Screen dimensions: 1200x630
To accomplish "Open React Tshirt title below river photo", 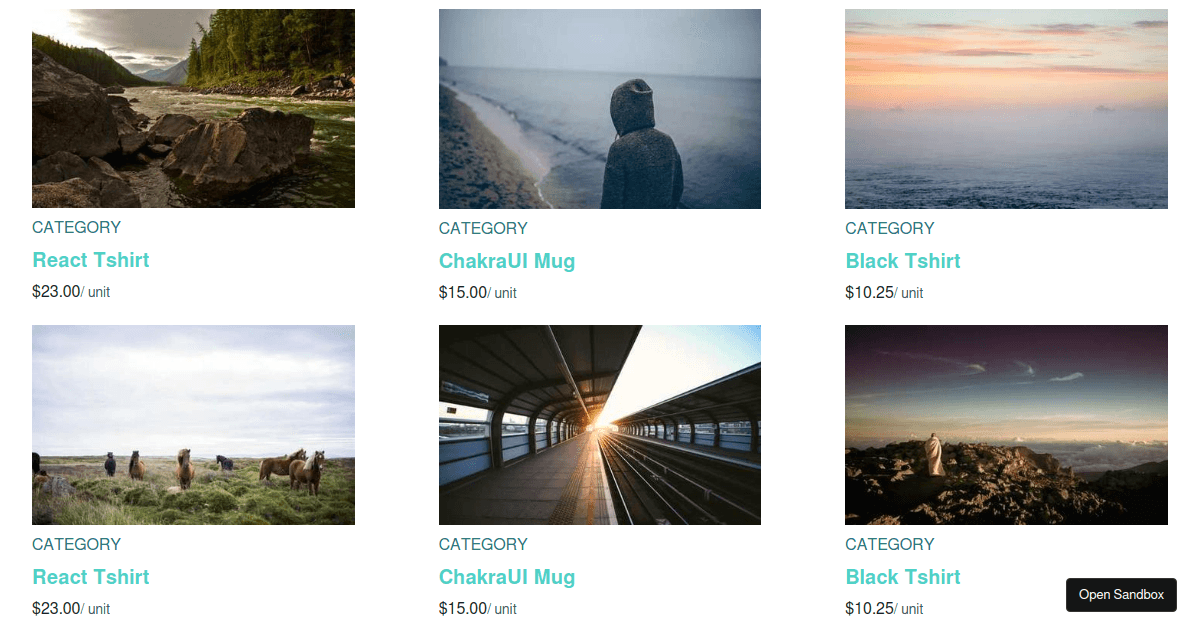I will click(91, 260).
